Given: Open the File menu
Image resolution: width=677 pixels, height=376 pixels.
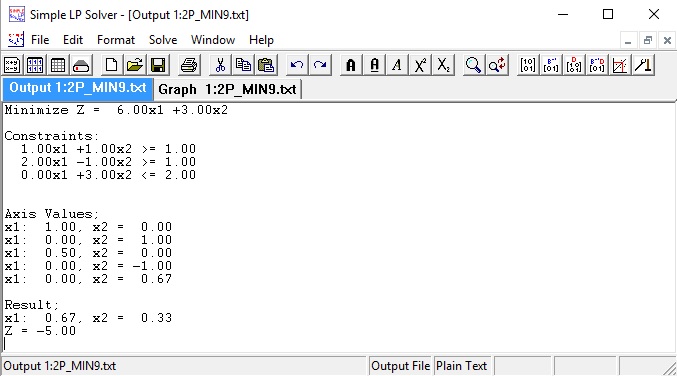Looking at the screenshot, I should tap(40, 40).
